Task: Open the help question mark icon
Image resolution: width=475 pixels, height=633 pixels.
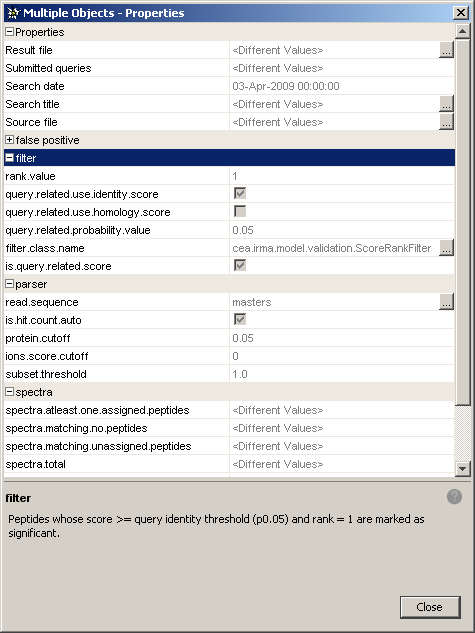Action: point(454,497)
